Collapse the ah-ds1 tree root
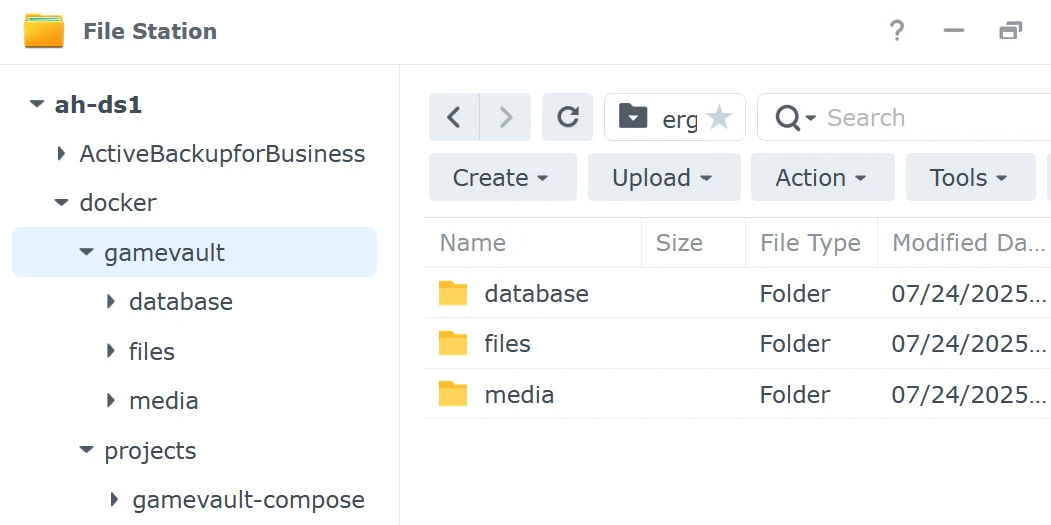This screenshot has width=1051, height=525. 37,105
